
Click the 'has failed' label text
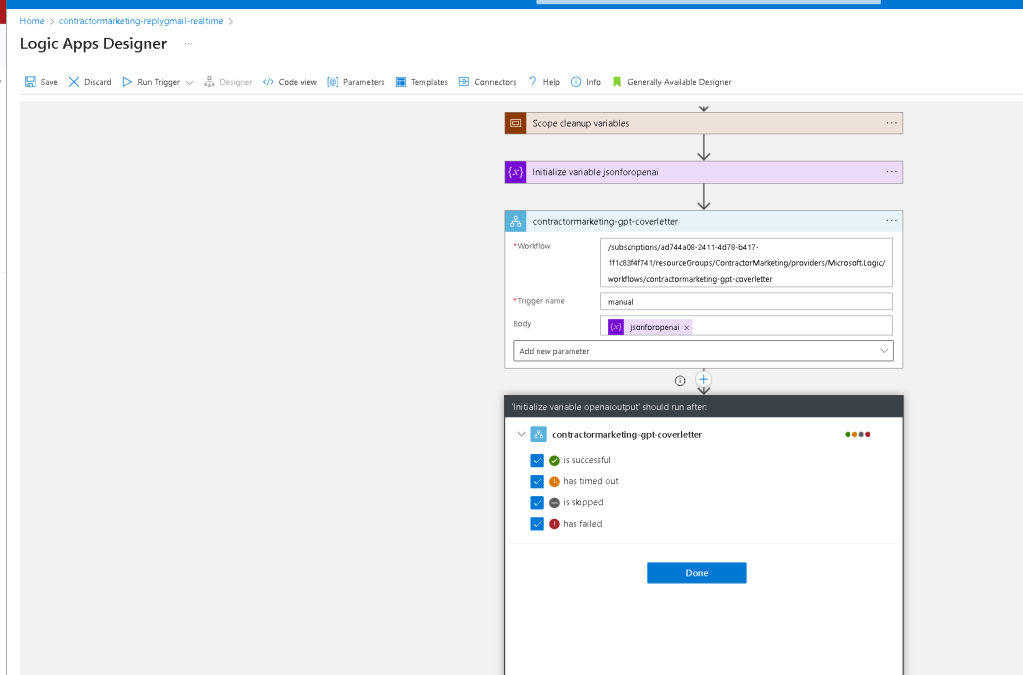583,524
